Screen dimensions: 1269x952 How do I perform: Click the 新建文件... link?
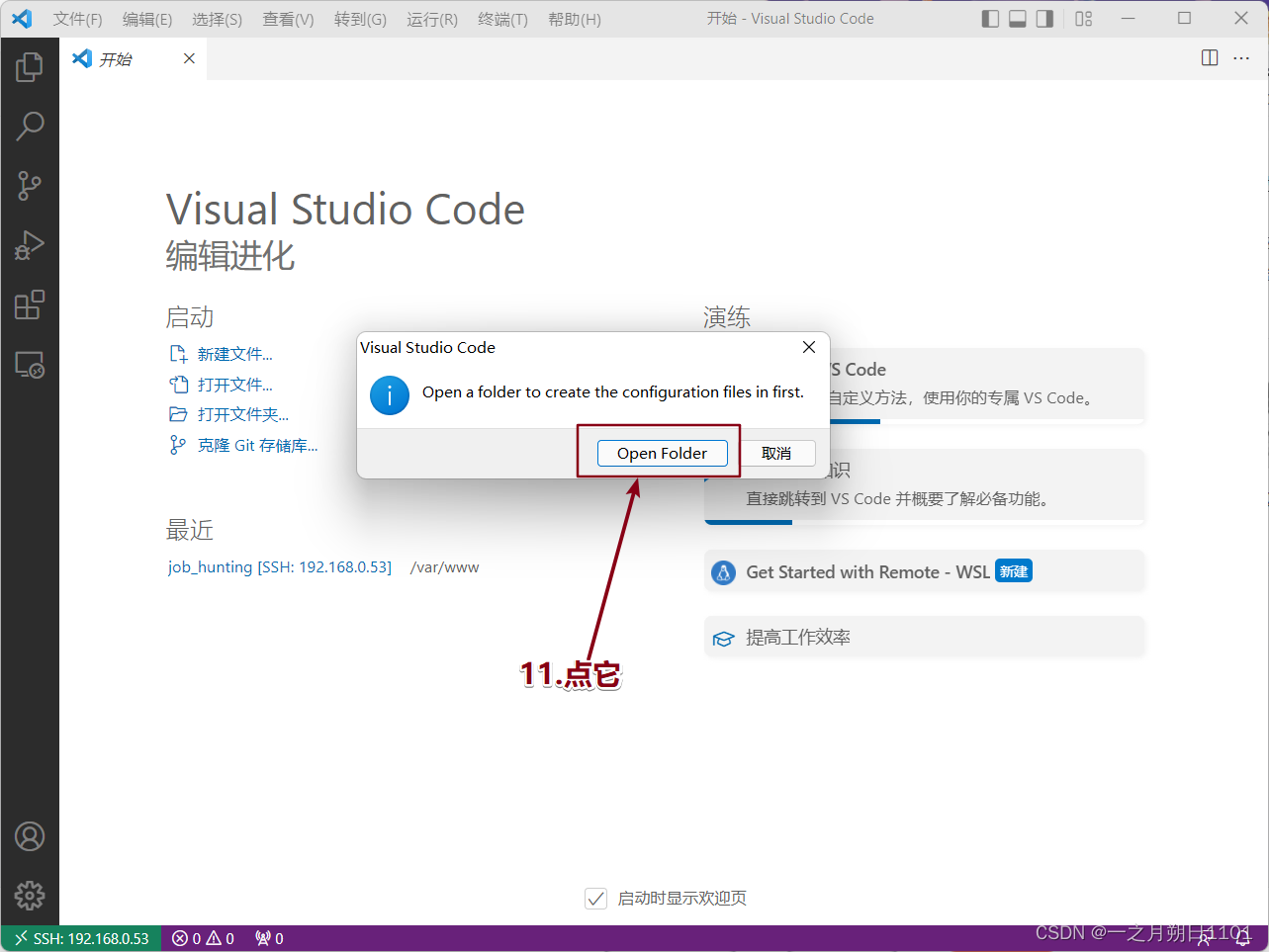tap(234, 354)
